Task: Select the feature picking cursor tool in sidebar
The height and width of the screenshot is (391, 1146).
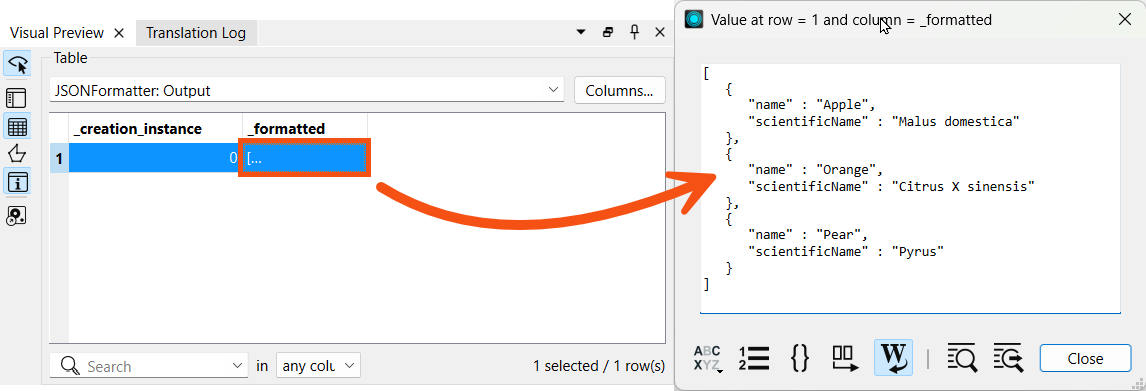Action: click(x=18, y=65)
